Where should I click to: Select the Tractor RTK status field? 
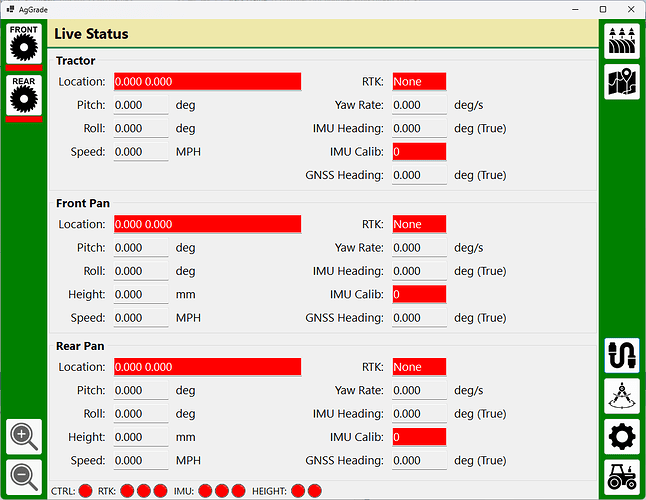point(419,82)
